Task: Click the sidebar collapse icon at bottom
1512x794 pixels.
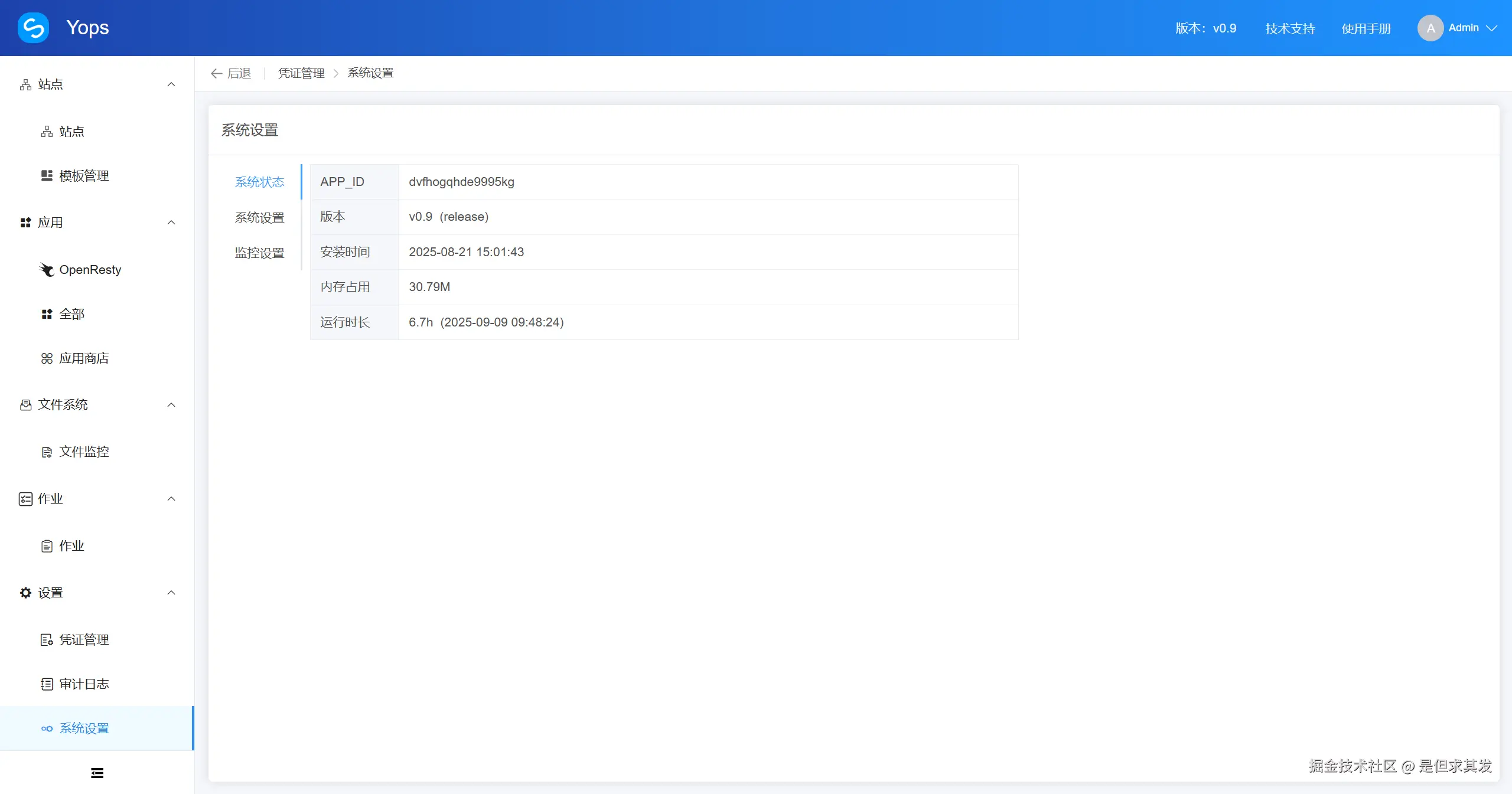Action: [97, 773]
